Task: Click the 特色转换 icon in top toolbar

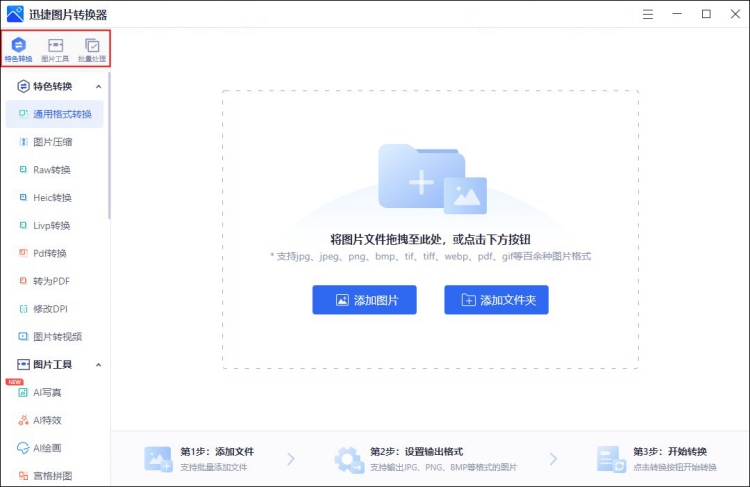Action: pos(18,46)
